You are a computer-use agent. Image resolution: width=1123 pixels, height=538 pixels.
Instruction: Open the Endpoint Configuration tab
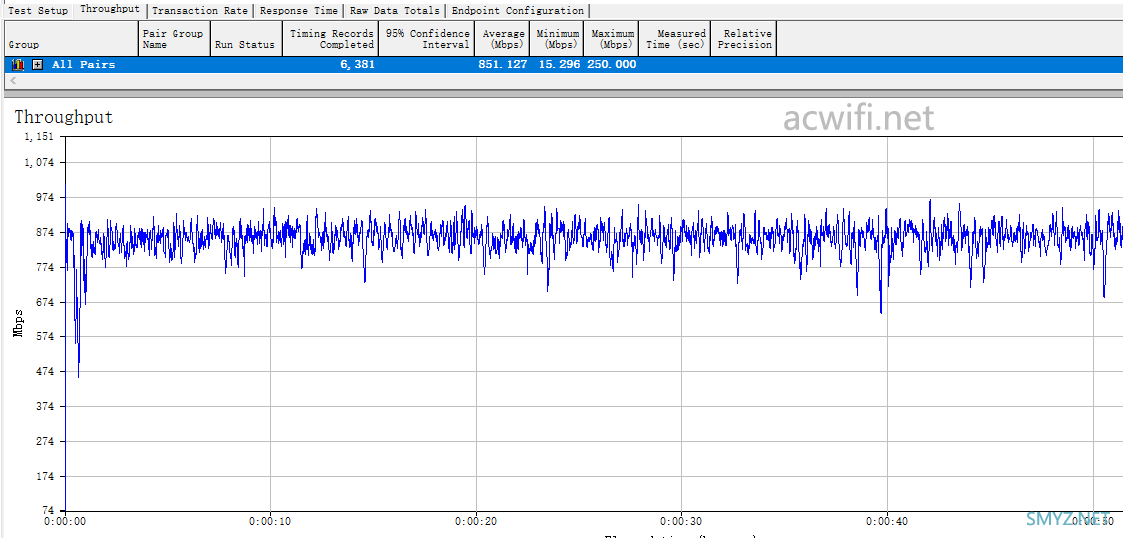click(517, 11)
